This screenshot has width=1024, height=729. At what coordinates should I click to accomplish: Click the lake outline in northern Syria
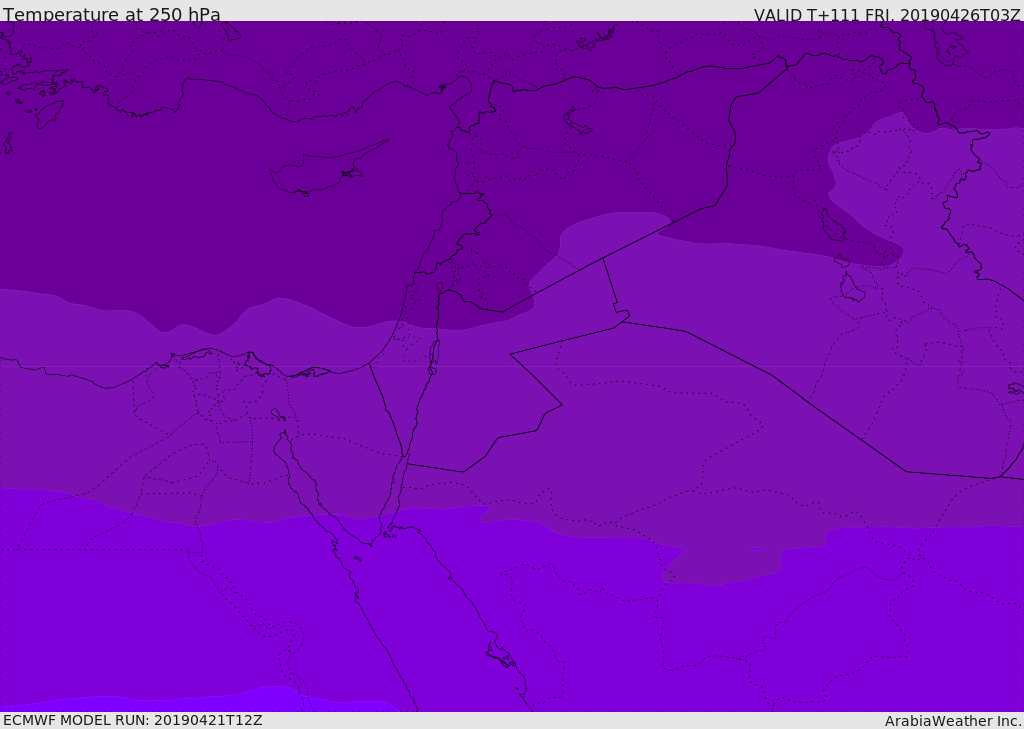click(x=577, y=120)
